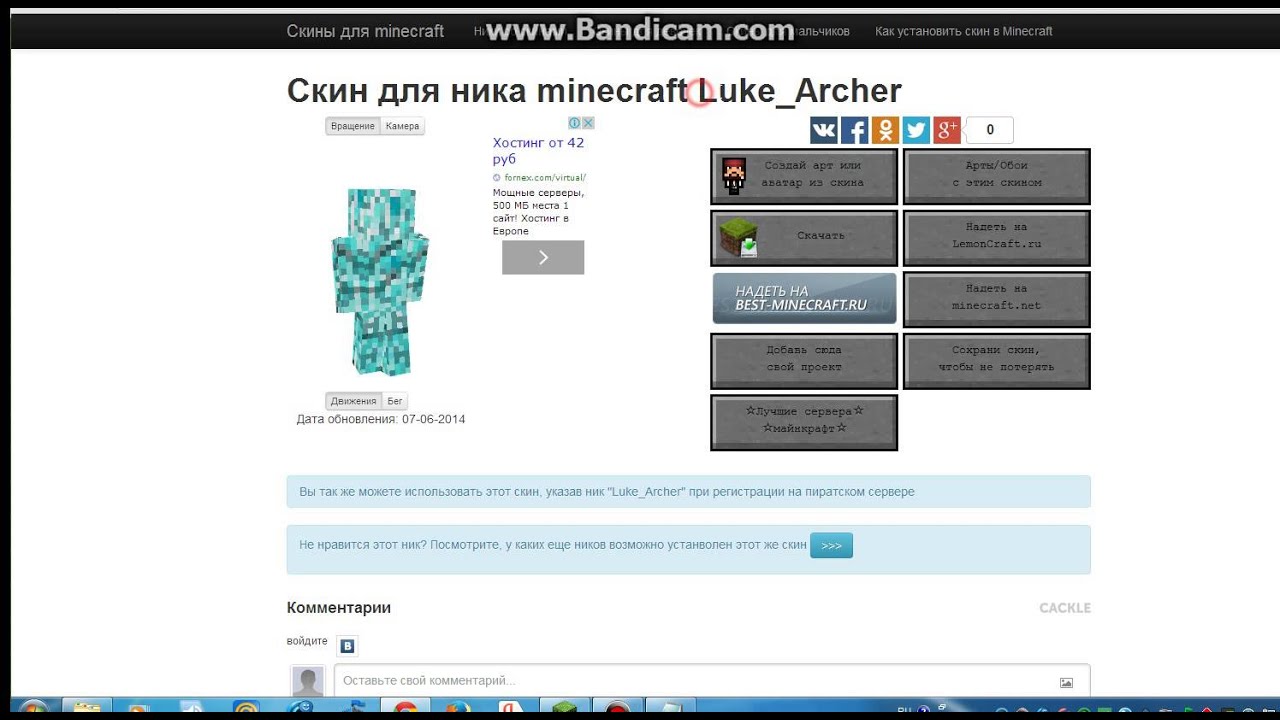Click Надеть на minecraft.net

pos(997,299)
